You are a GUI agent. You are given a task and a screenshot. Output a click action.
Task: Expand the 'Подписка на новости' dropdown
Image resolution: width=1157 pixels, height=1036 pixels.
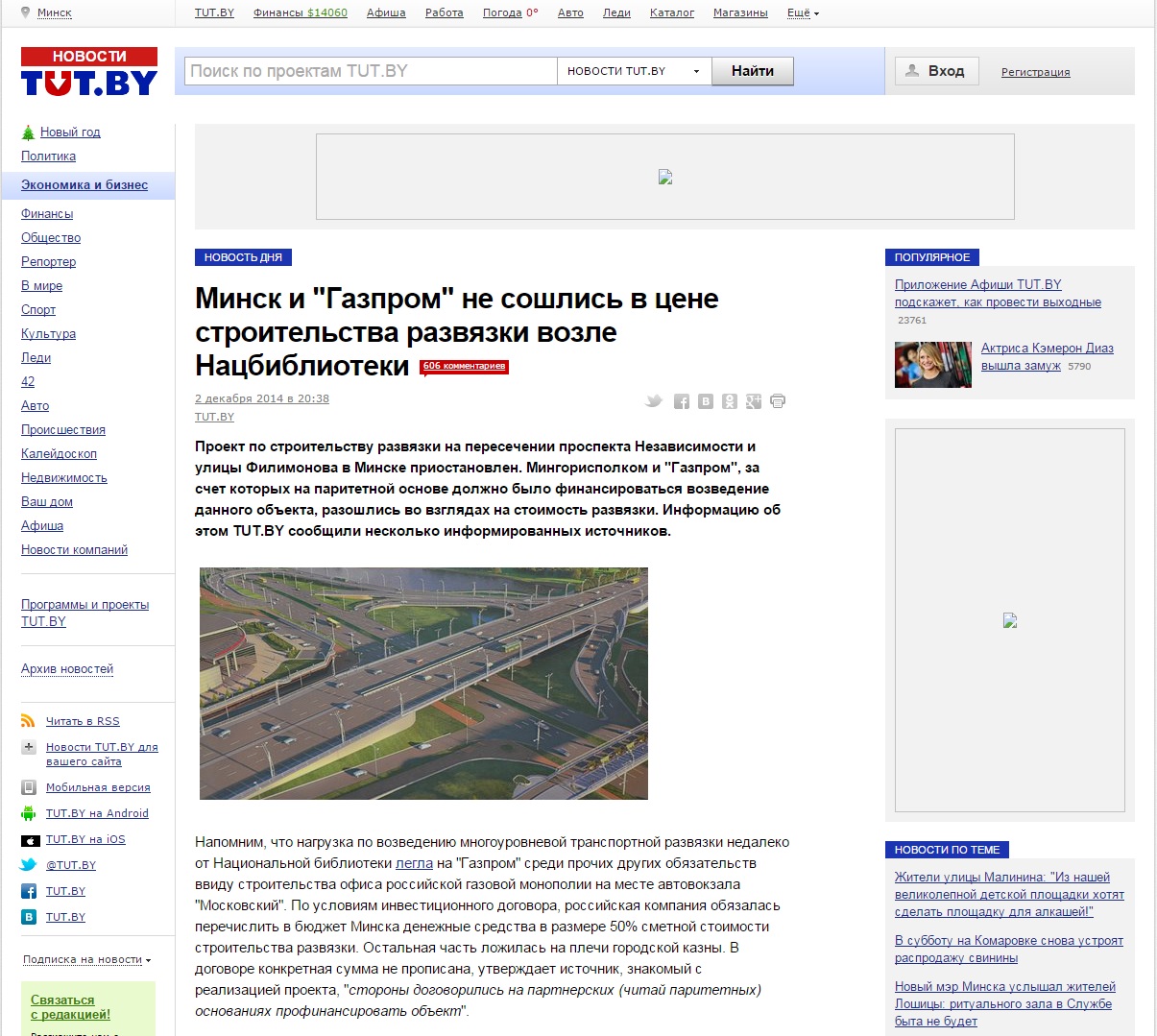[86, 959]
